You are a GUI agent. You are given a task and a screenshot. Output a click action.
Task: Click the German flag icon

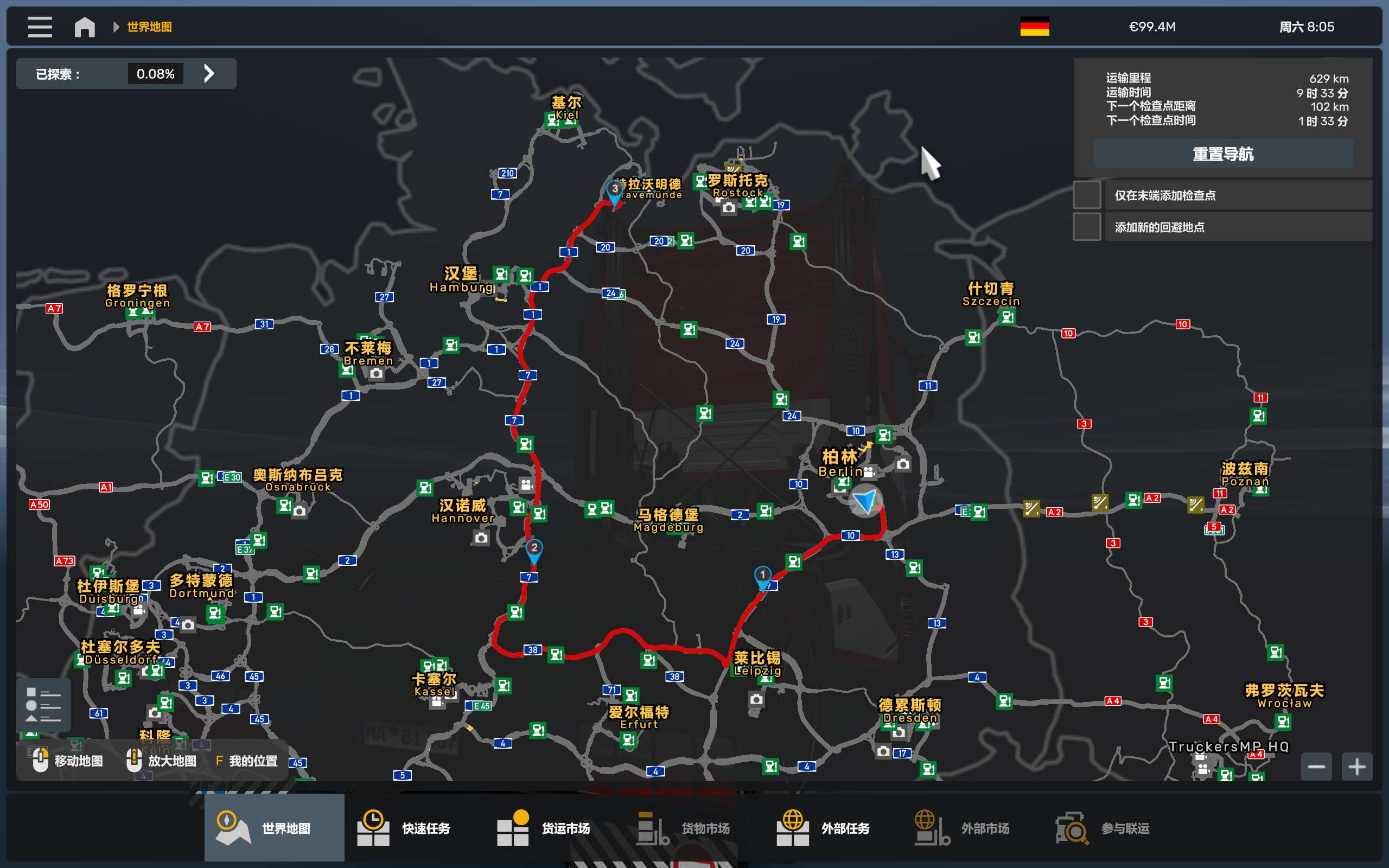tap(1034, 27)
